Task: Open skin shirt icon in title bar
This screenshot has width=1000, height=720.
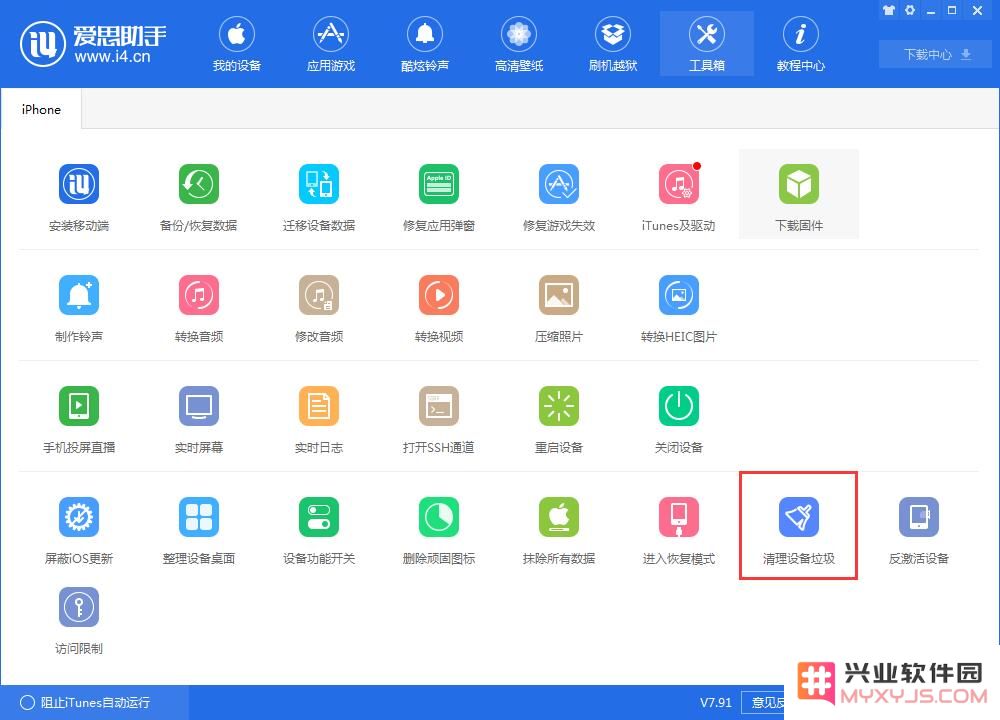Action: tap(888, 10)
